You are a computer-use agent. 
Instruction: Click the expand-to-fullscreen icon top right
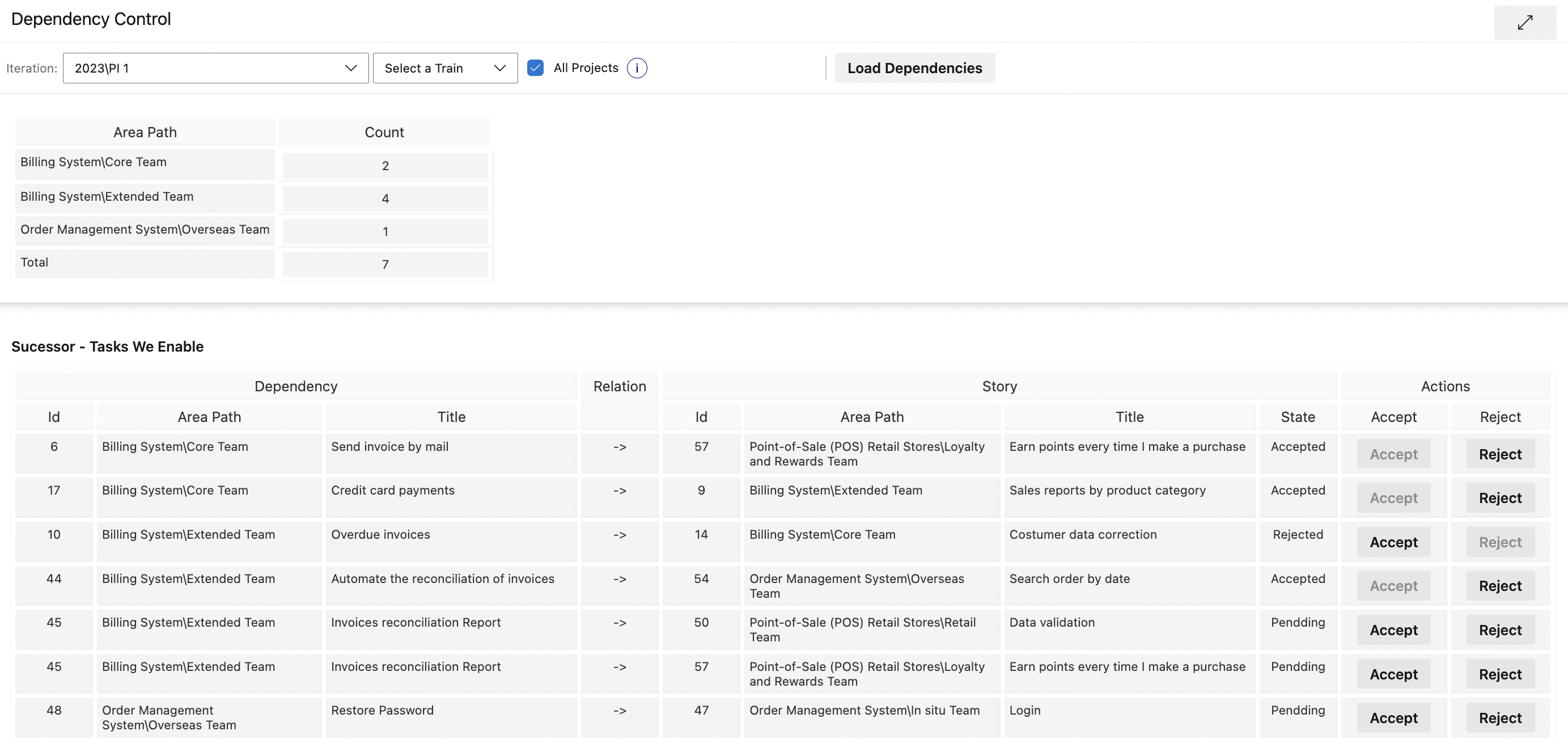click(x=1525, y=22)
